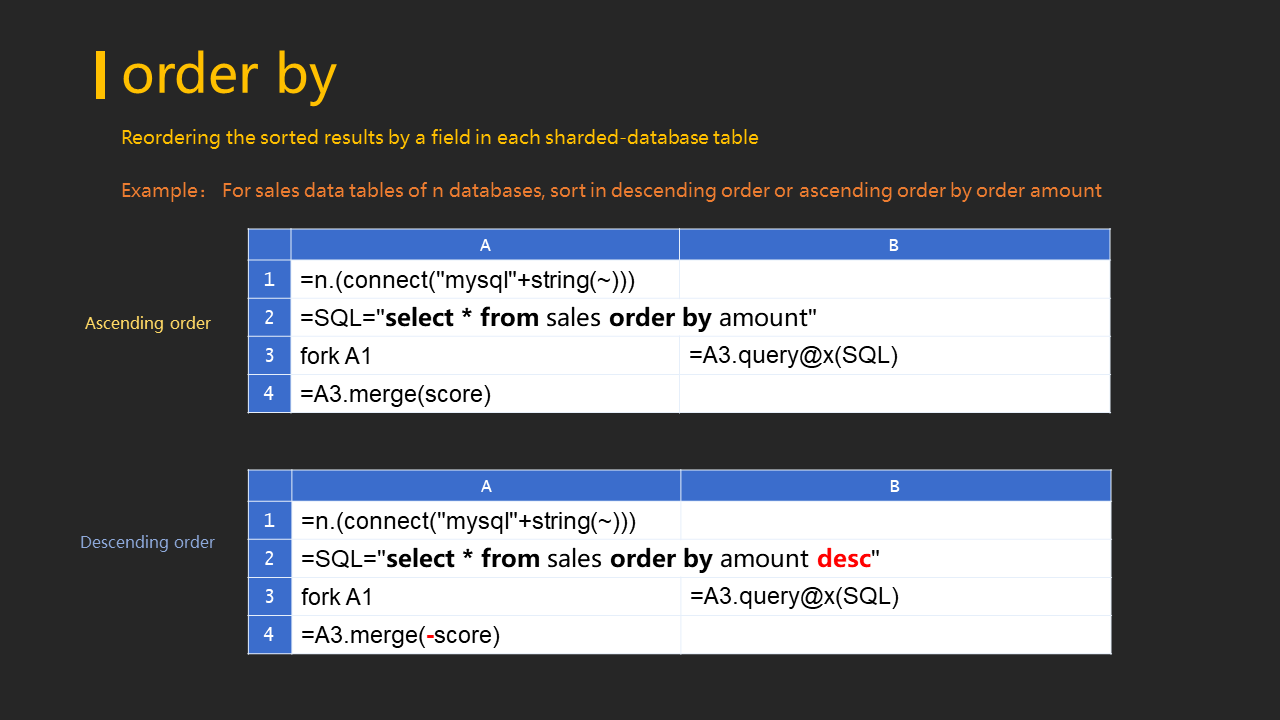The width and height of the screenshot is (1280, 720).
Task: Select column A header in the descending table
Action: pos(486,486)
